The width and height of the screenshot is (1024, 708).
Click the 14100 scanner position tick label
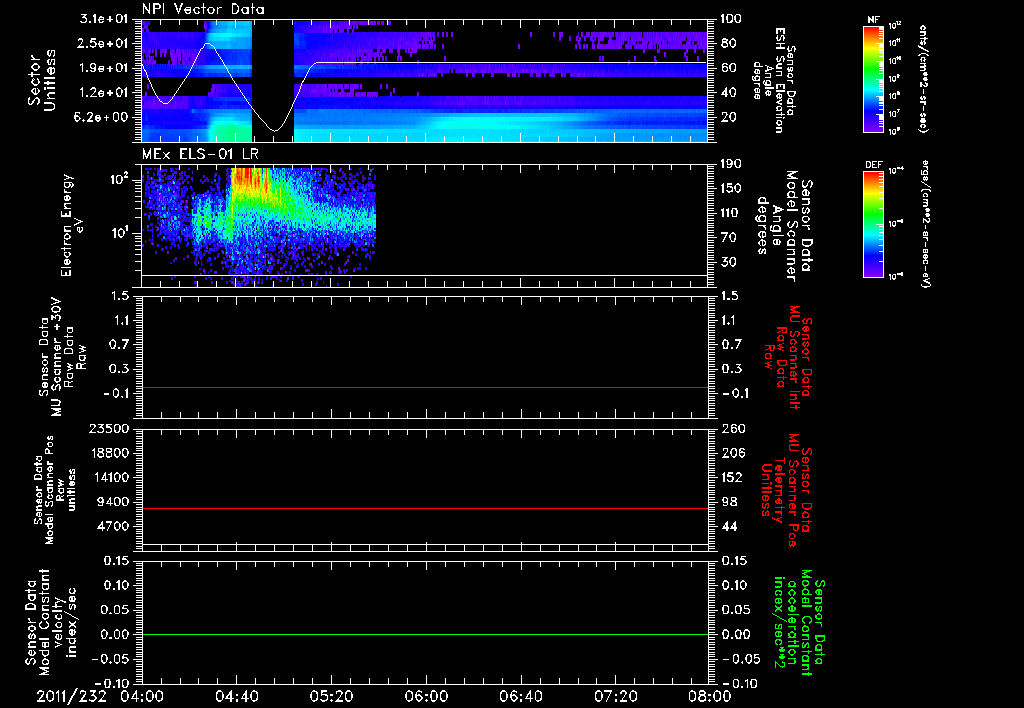pos(110,477)
